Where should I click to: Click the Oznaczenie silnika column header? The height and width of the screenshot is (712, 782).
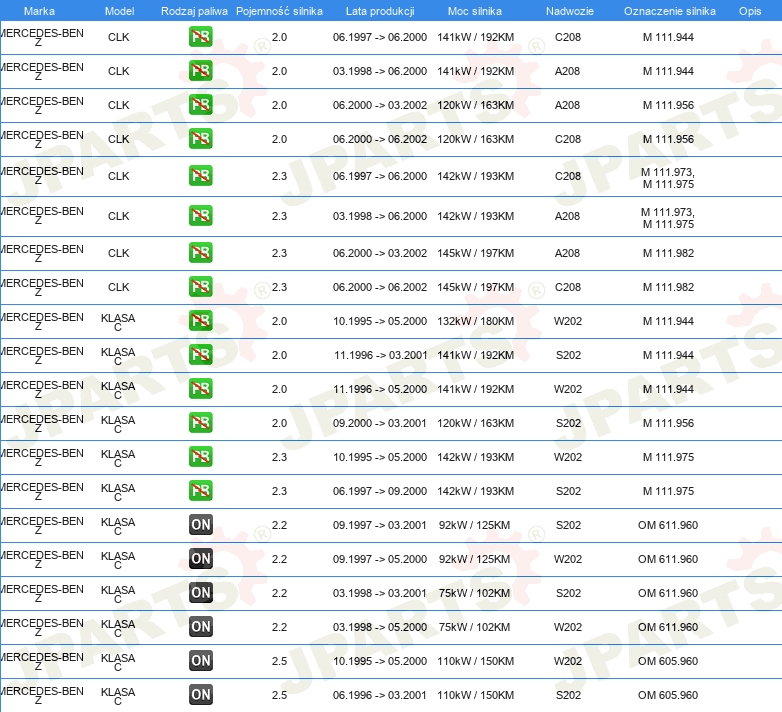pyautogui.click(x=669, y=11)
